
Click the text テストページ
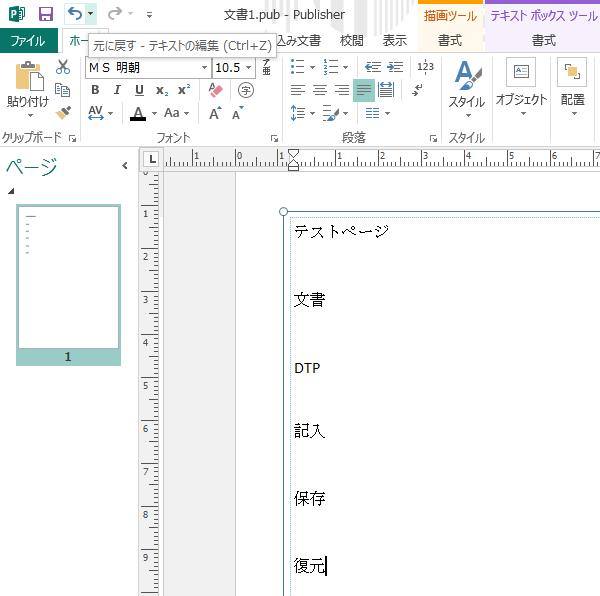click(341, 231)
